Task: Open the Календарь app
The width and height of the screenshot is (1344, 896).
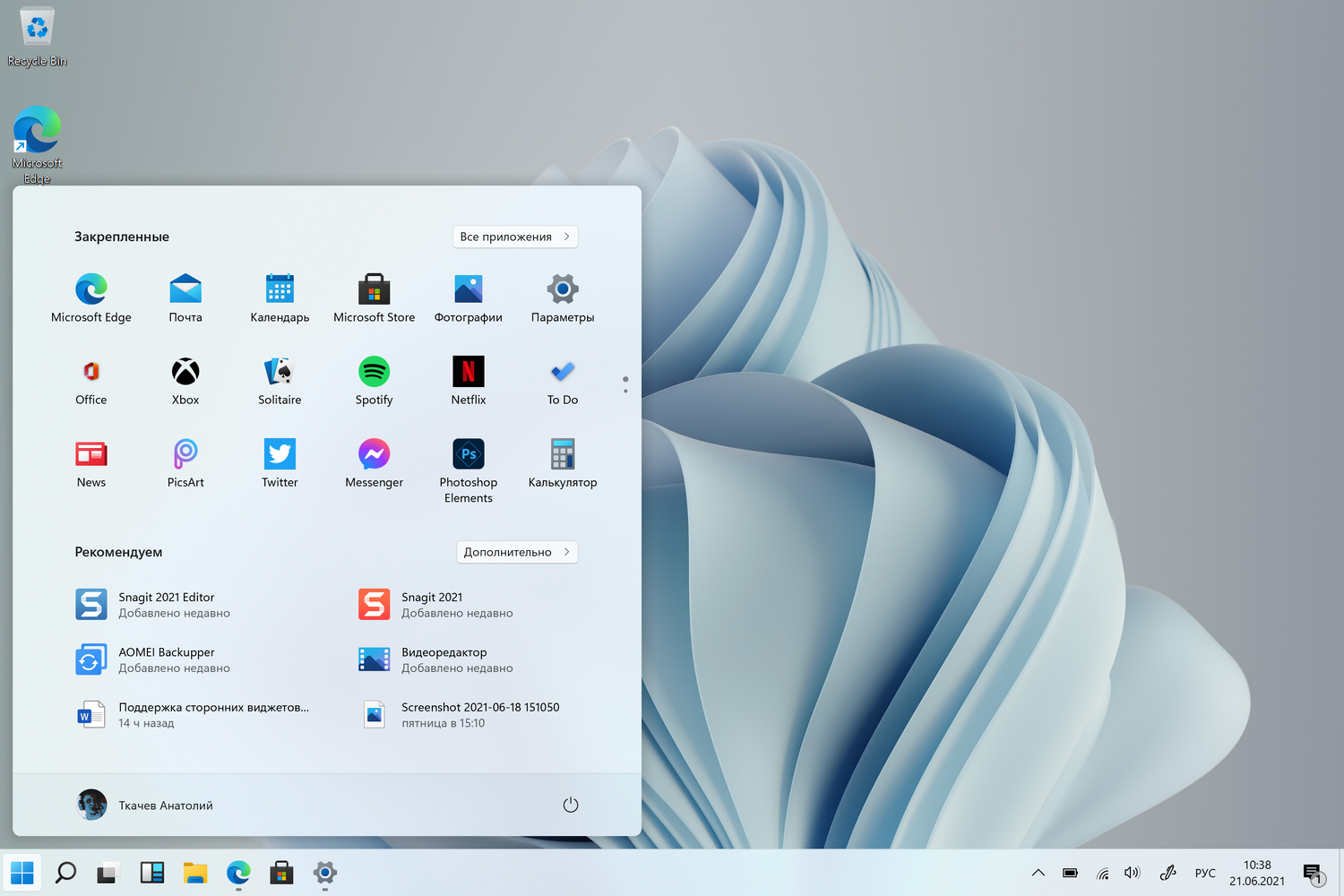Action: pyautogui.click(x=280, y=298)
